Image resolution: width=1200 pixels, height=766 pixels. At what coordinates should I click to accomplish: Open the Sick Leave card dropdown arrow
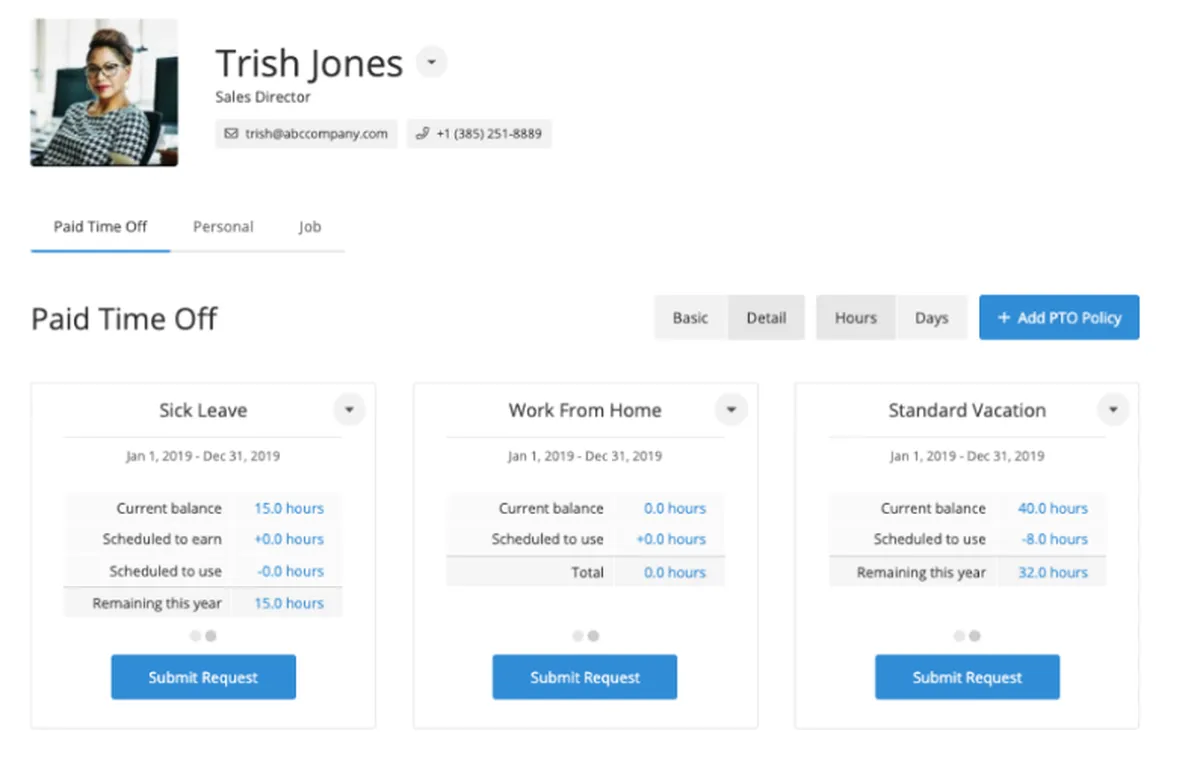point(349,410)
